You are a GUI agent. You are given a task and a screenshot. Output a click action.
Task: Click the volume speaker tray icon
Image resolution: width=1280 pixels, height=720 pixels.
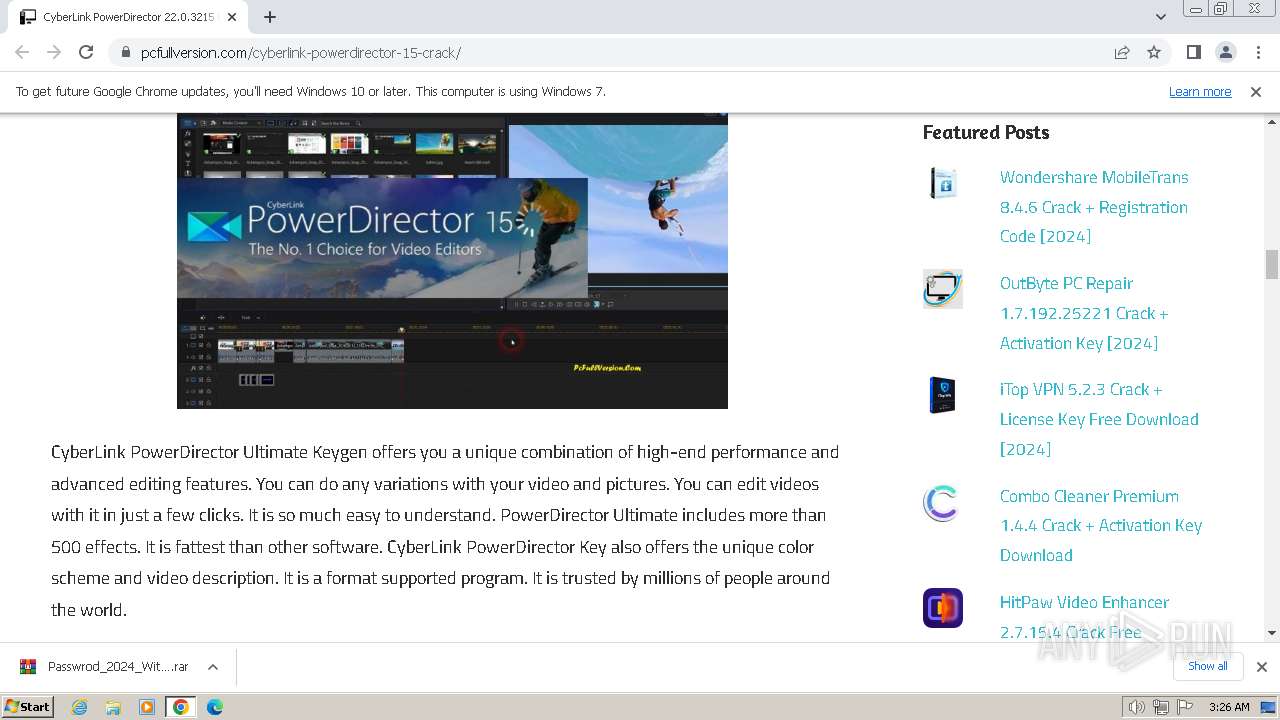click(1137, 707)
